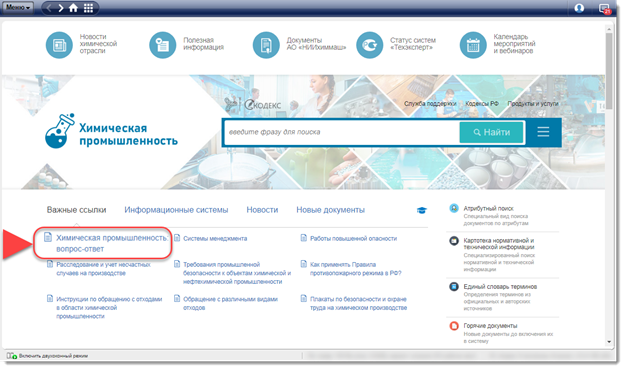Click document icon beside Обращение с различными видами
Screen dimensions: 624x369
click(177, 298)
